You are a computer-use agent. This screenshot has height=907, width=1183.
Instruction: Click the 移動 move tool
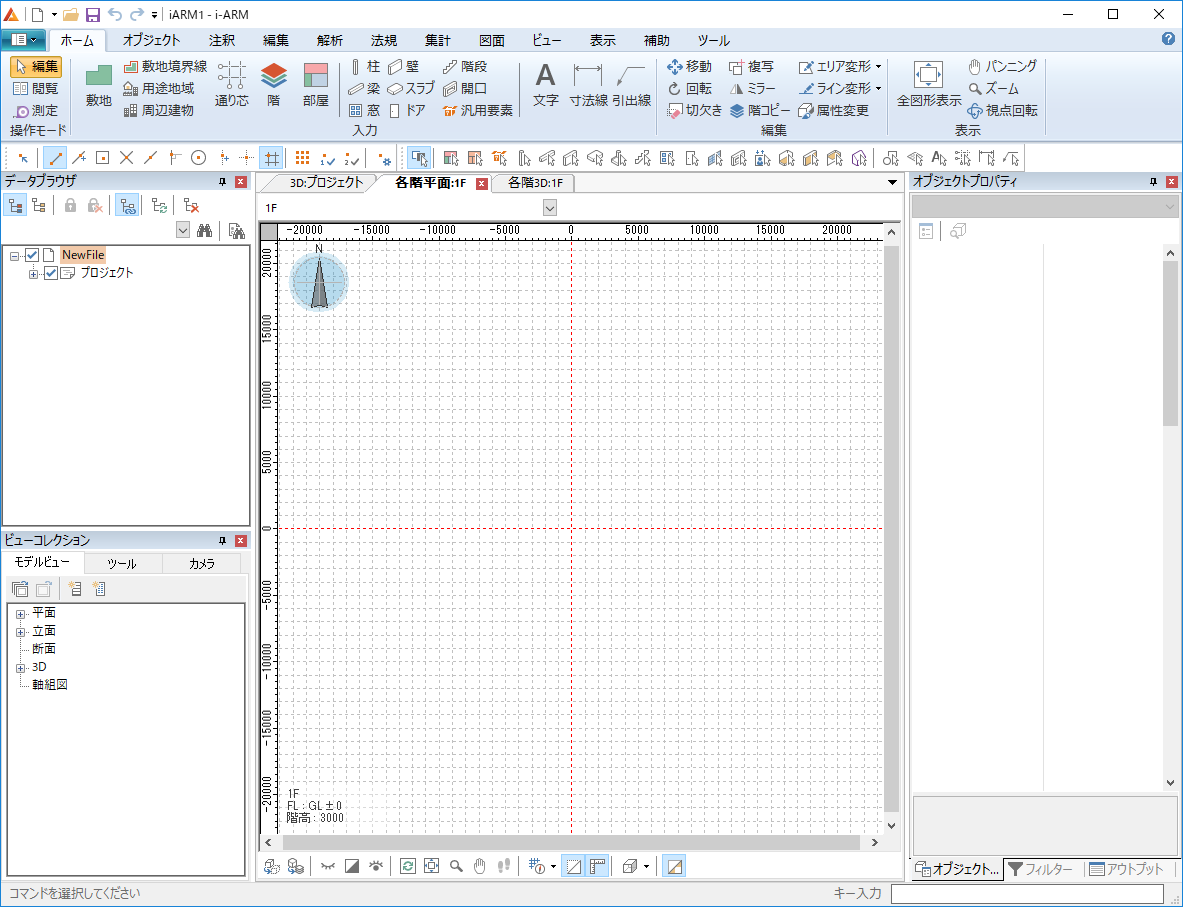689,66
